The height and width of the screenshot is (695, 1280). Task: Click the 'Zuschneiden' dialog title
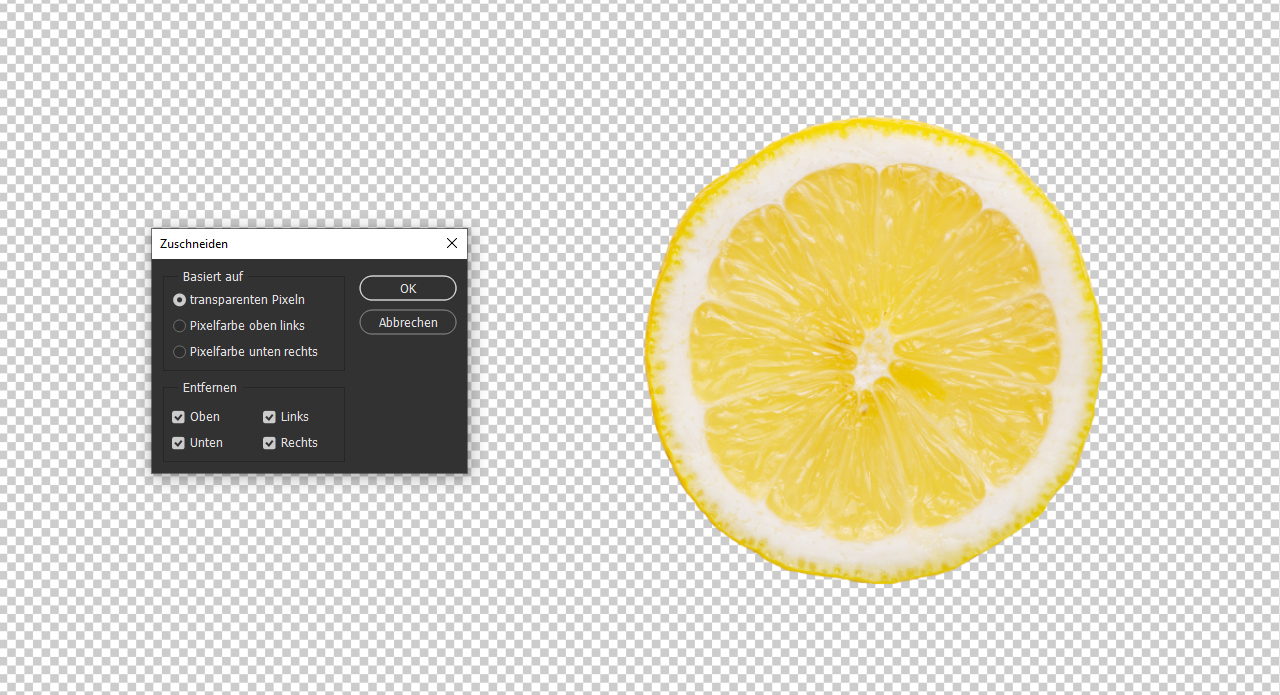point(194,244)
